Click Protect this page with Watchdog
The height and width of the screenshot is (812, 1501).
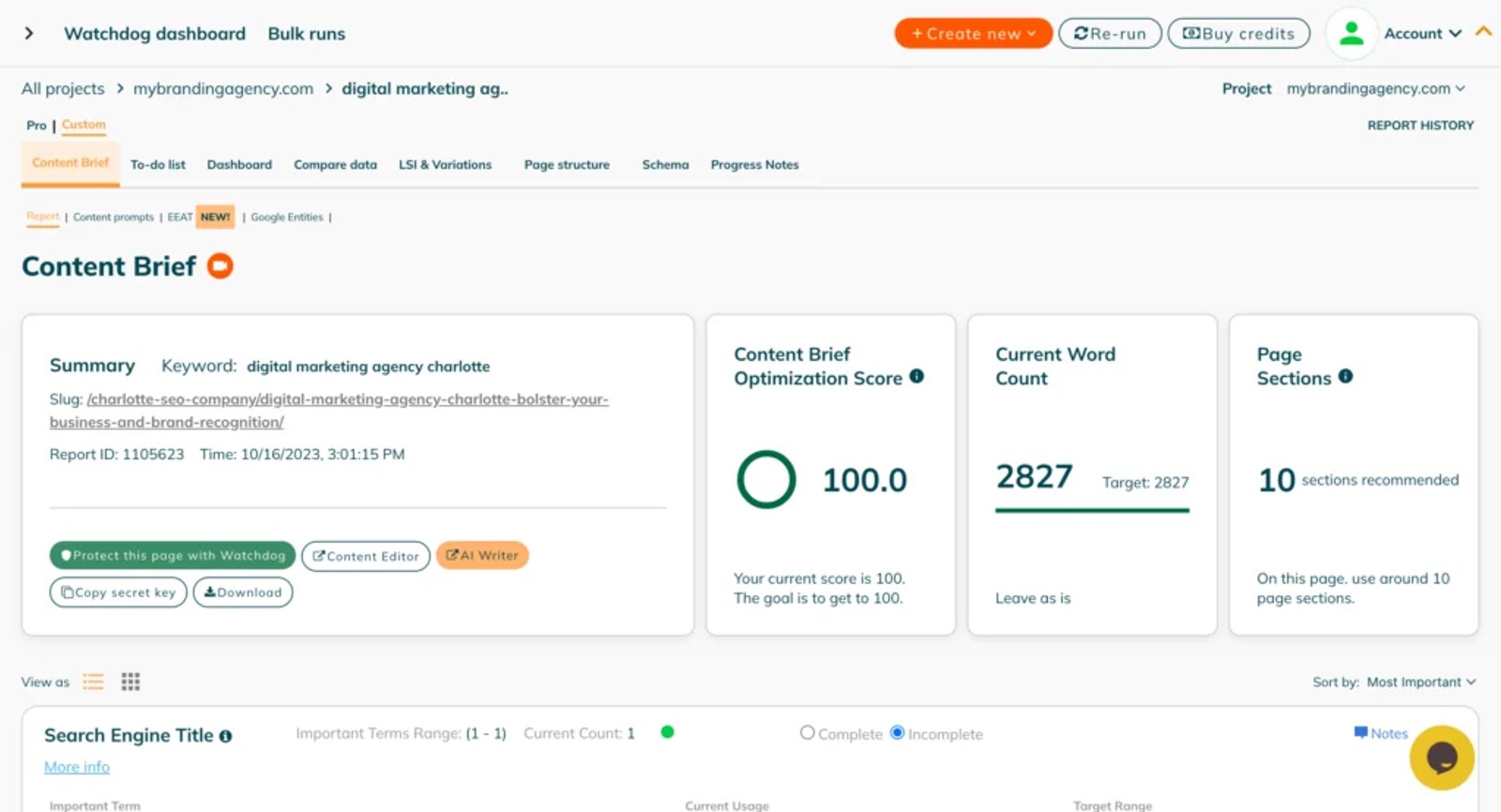click(x=173, y=555)
